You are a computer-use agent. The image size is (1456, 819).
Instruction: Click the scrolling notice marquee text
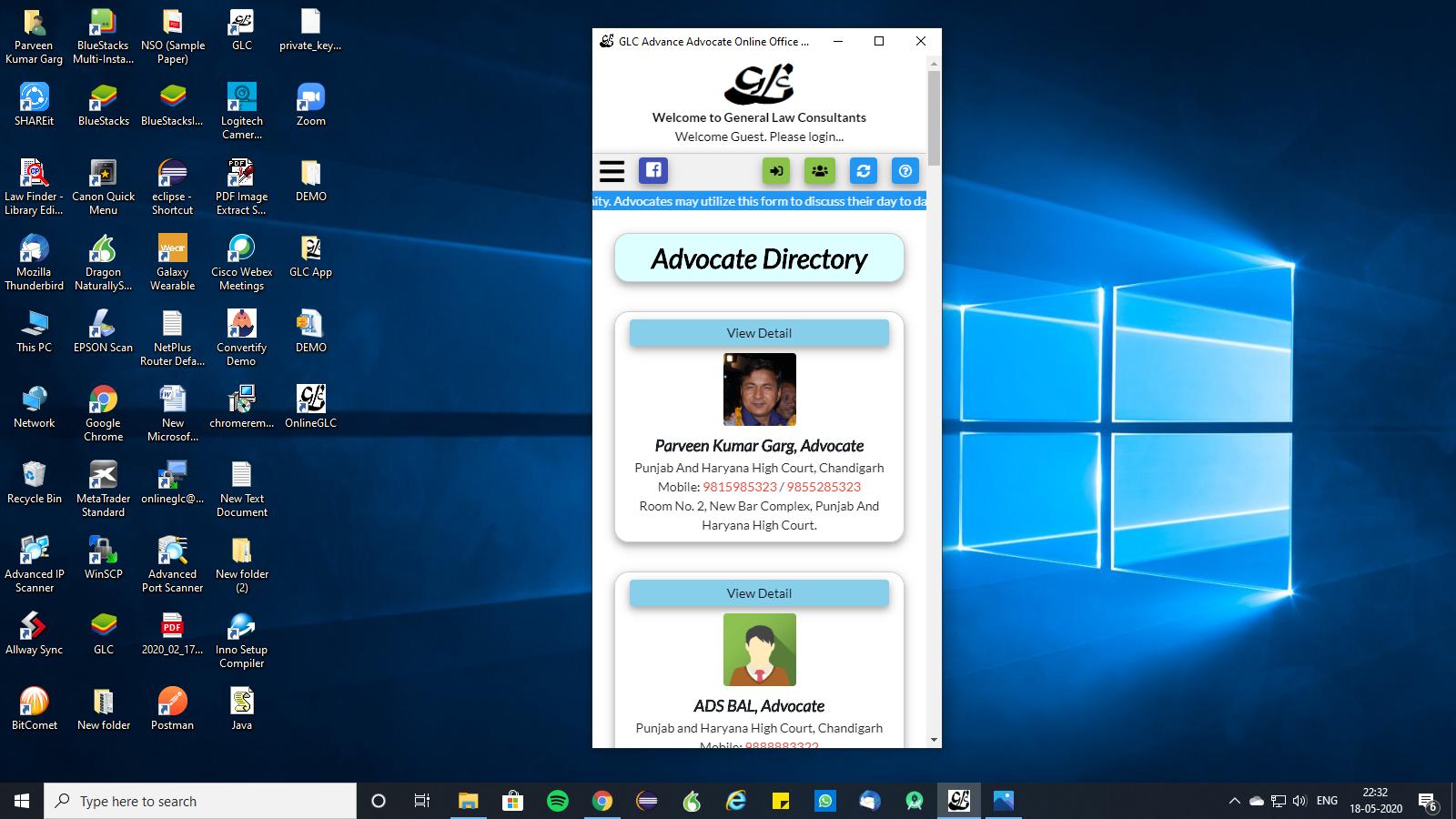tap(759, 201)
